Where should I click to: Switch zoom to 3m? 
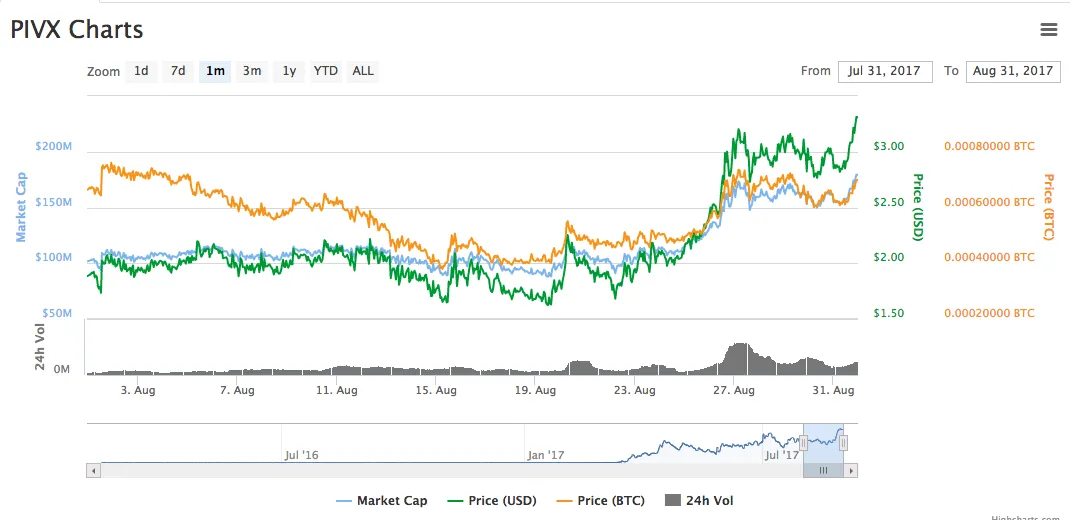pos(252,71)
